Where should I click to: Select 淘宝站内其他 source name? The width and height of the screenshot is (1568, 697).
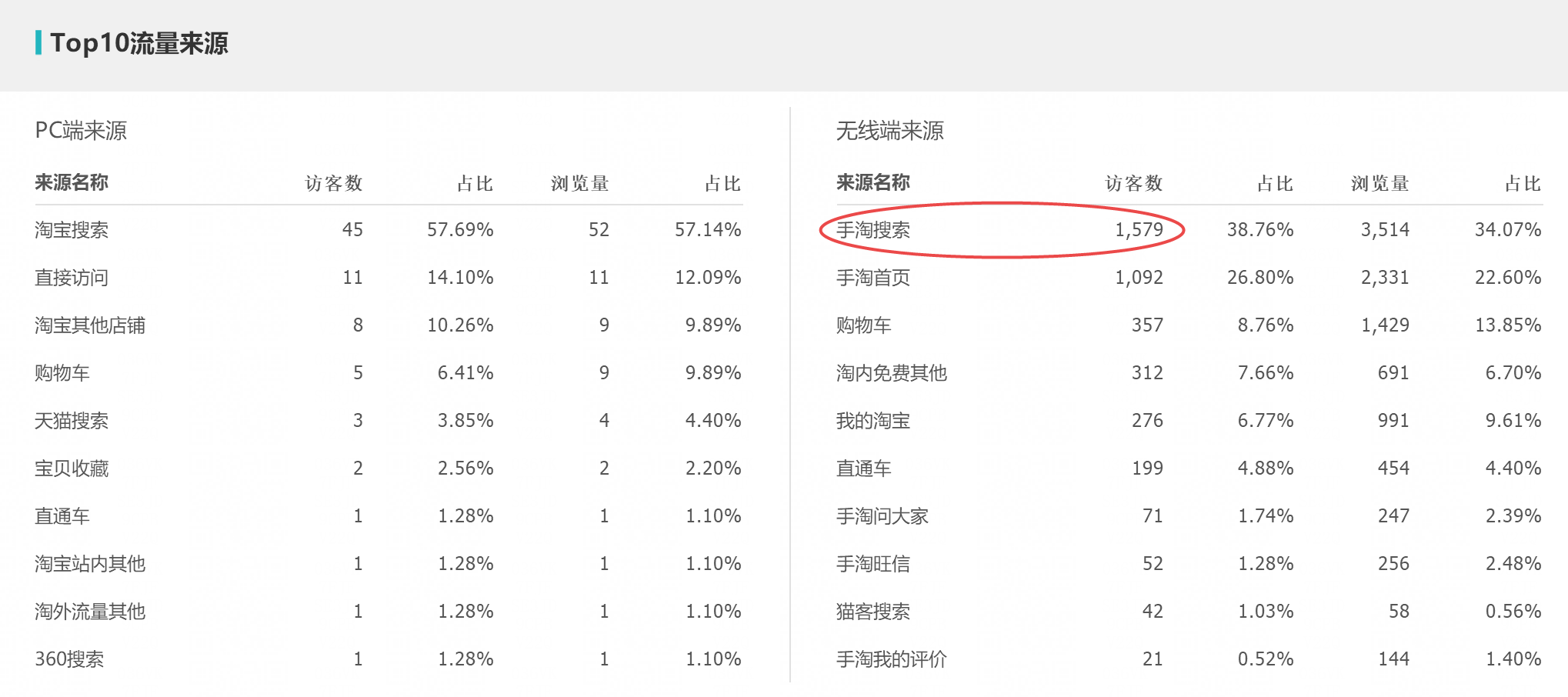point(90,564)
